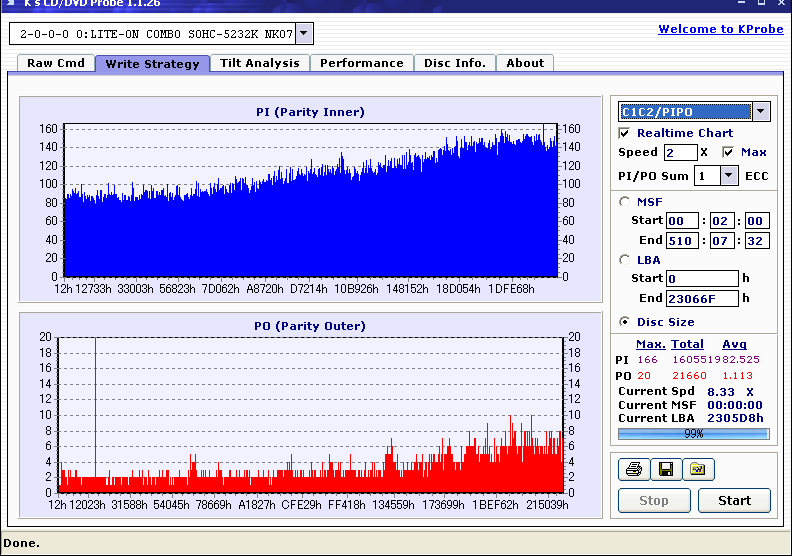The height and width of the screenshot is (556, 792).
Task: Expand the C1C2/PIPO test type dropdown
Action: pyautogui.click(x=761, y=112)
